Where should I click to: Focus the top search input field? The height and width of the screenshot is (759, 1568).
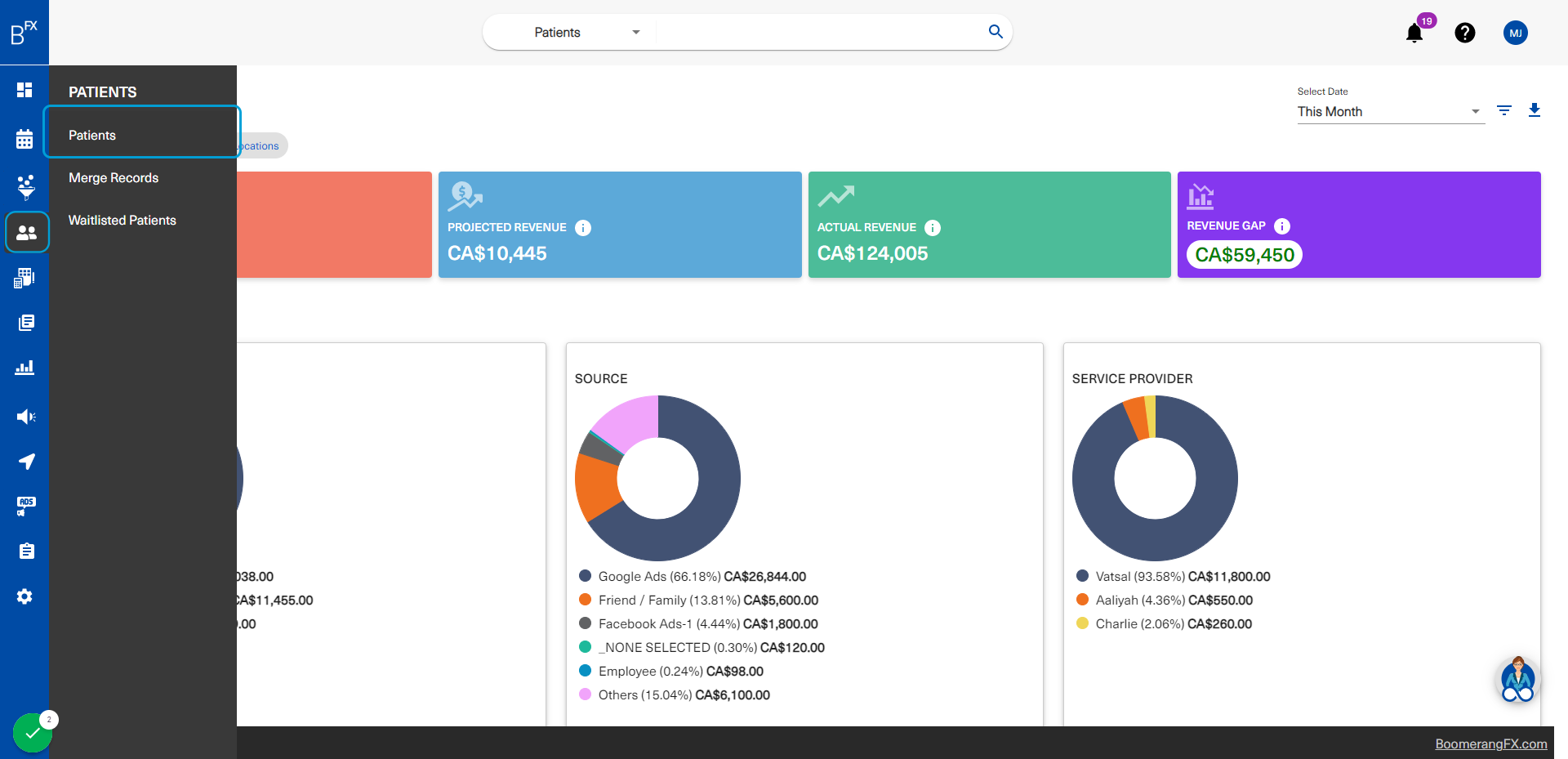(819, 33)
